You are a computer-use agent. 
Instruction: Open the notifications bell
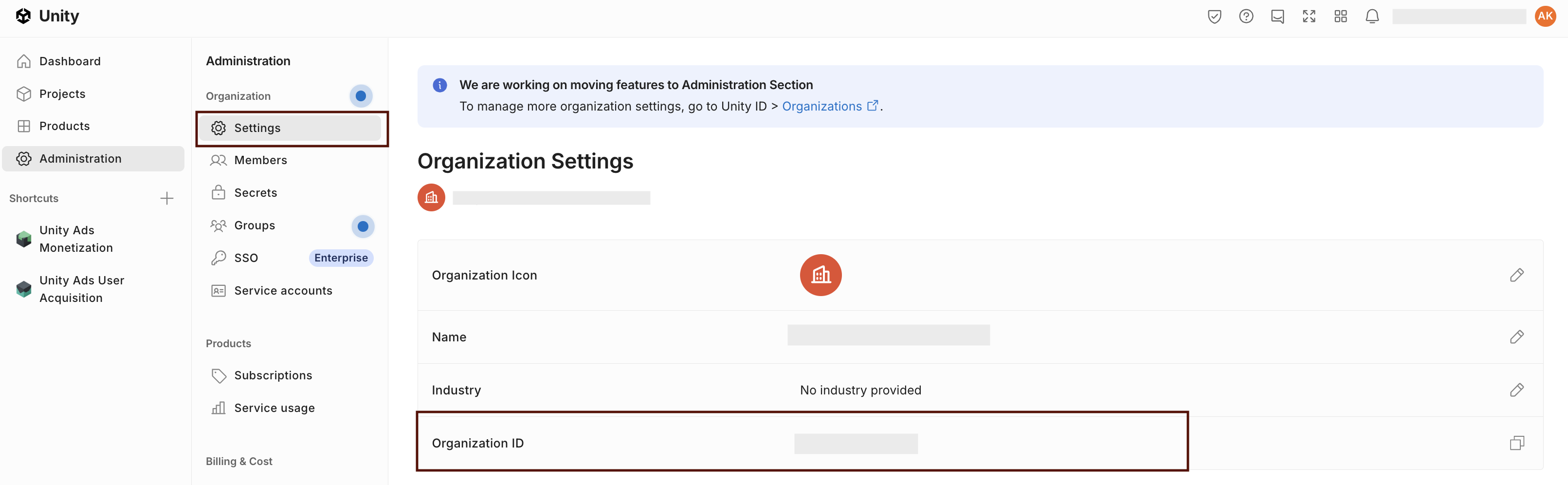(x=1372, y=17)
